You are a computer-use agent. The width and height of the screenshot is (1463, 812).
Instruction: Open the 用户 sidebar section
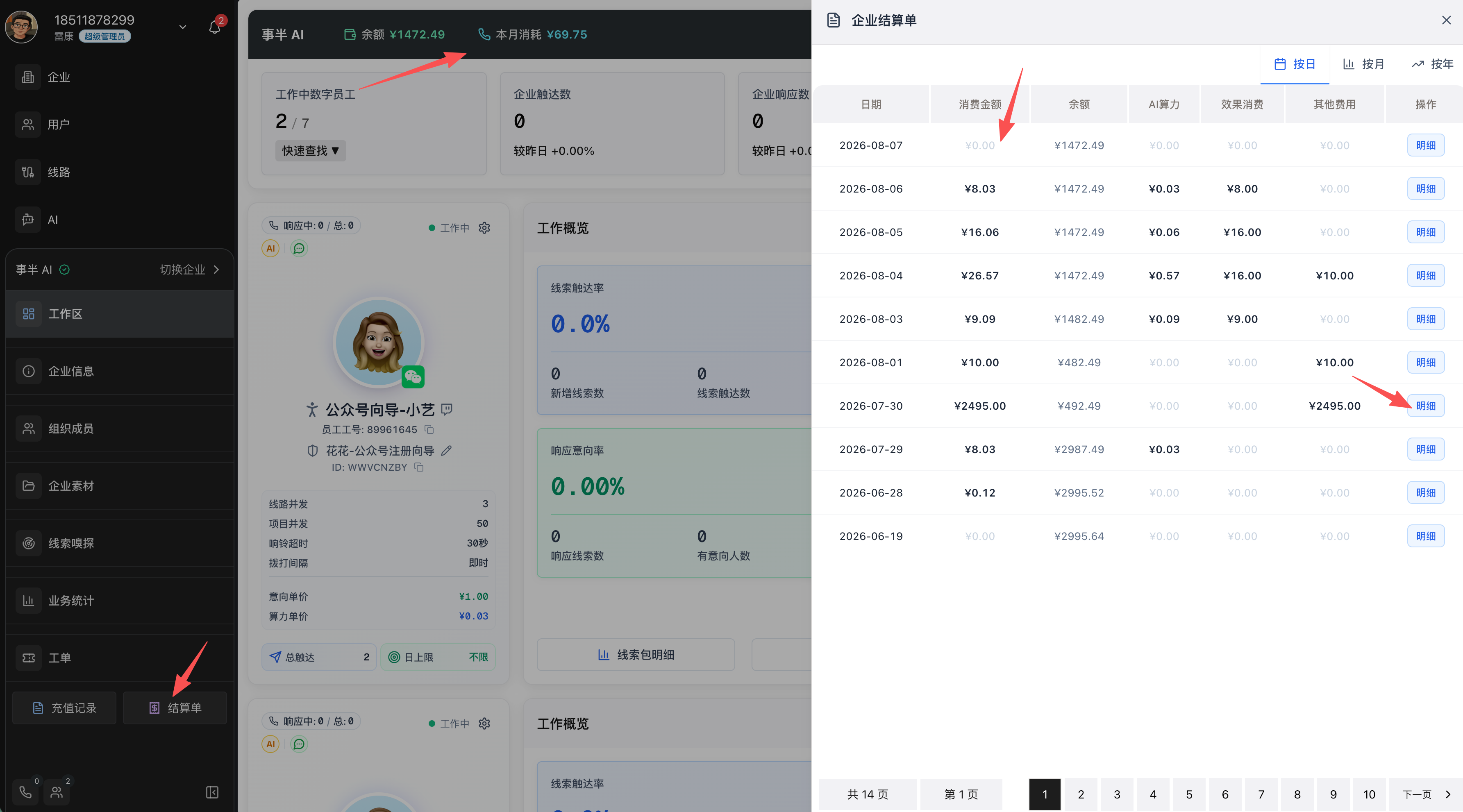(119, 125)
